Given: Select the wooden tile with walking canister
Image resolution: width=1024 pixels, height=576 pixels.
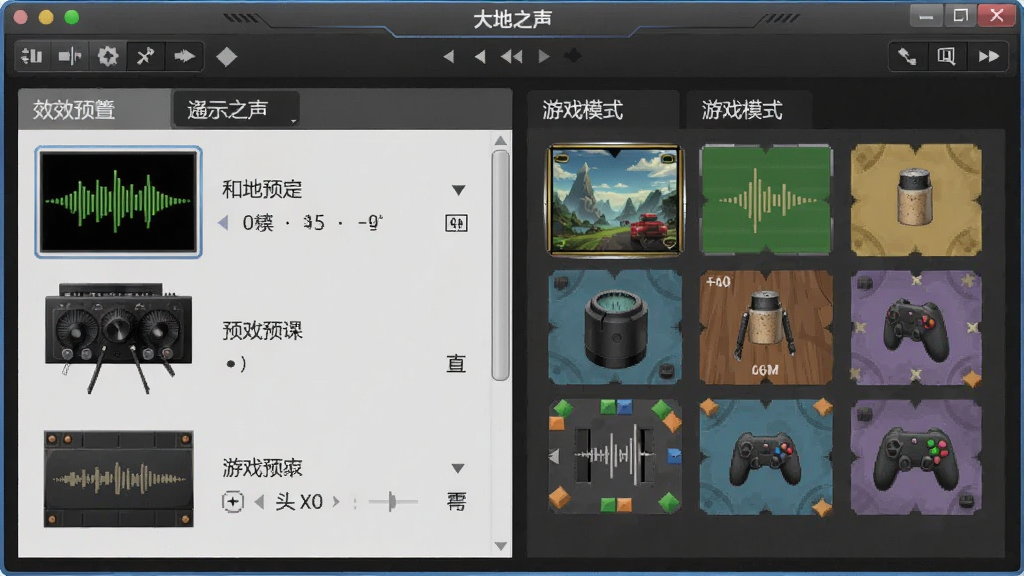Looking at the screenshot, I should point(766,327).
